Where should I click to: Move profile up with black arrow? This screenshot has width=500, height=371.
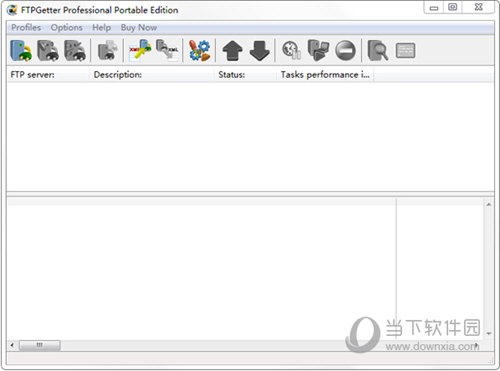[232, 51]
